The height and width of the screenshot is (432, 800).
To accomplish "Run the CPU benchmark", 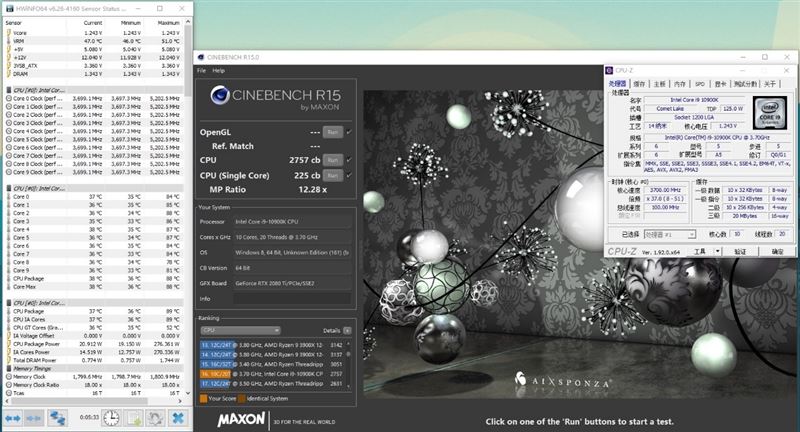I will (x=333, y=160).
